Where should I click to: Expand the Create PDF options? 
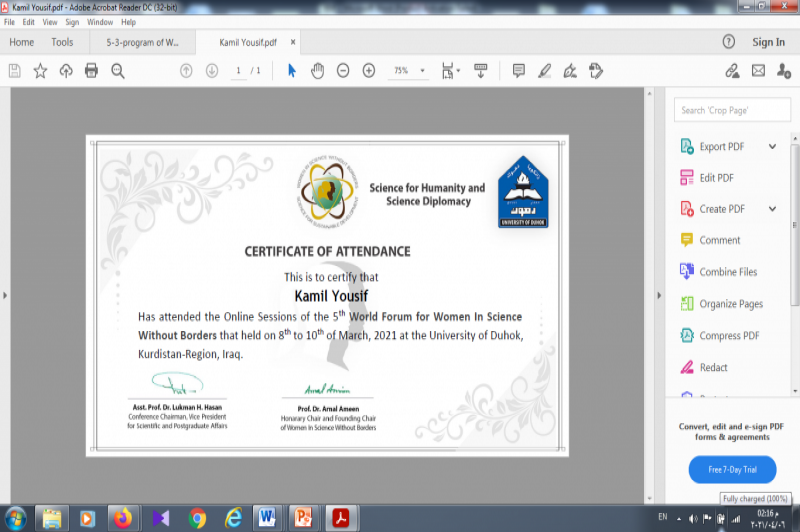point(772,209)
